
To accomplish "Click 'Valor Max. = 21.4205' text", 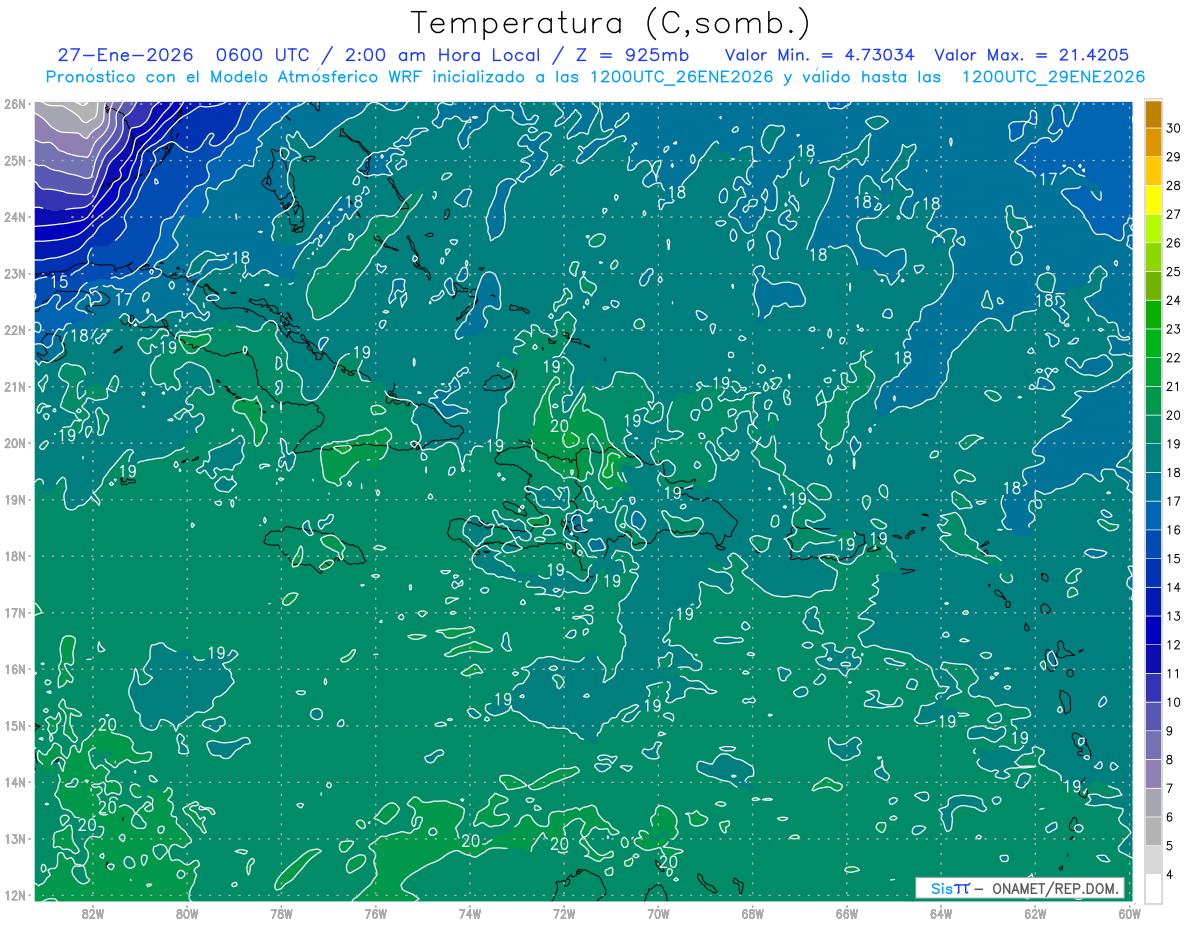I will tap(1032, 55).
